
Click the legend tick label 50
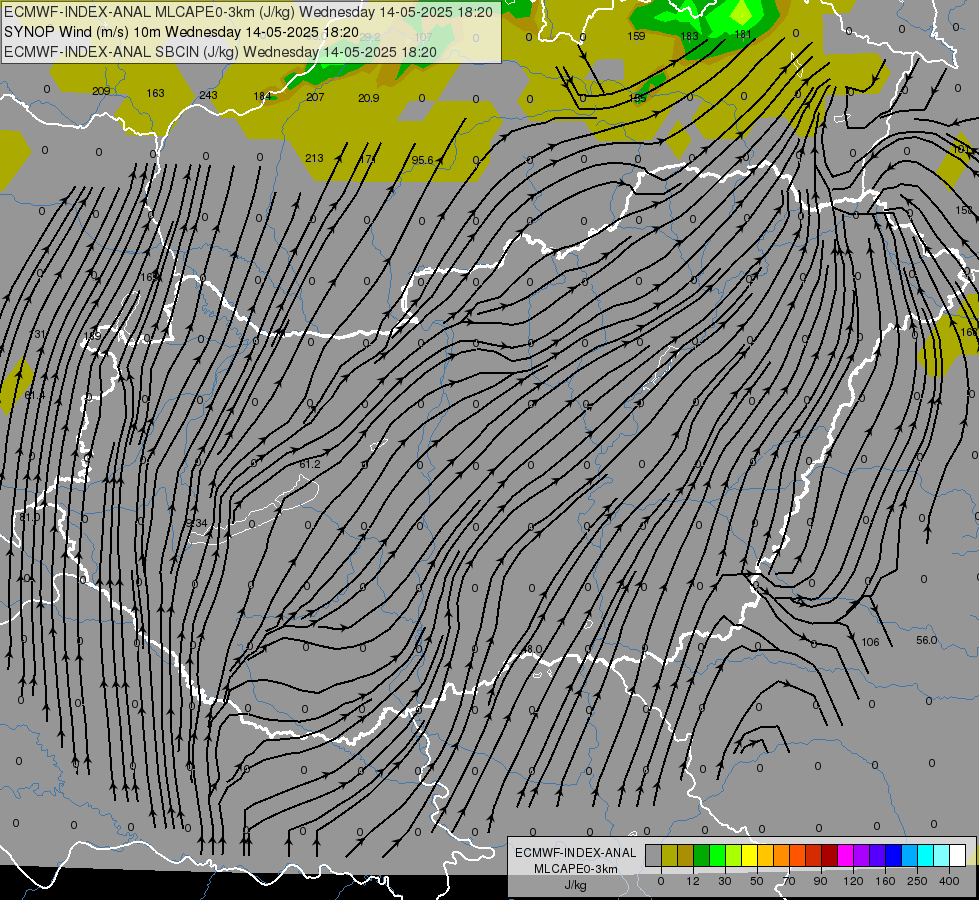pyautogui.click(x=757, y=881)
